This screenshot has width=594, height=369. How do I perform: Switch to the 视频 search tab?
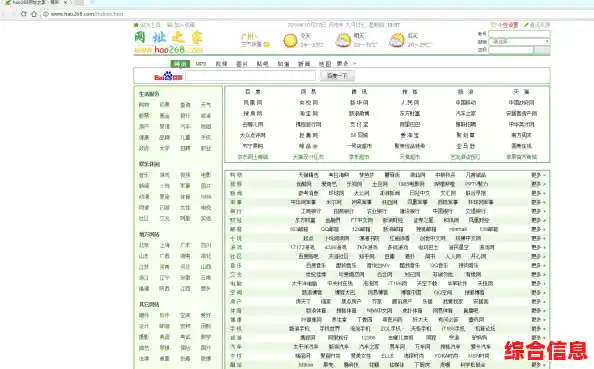221,64
